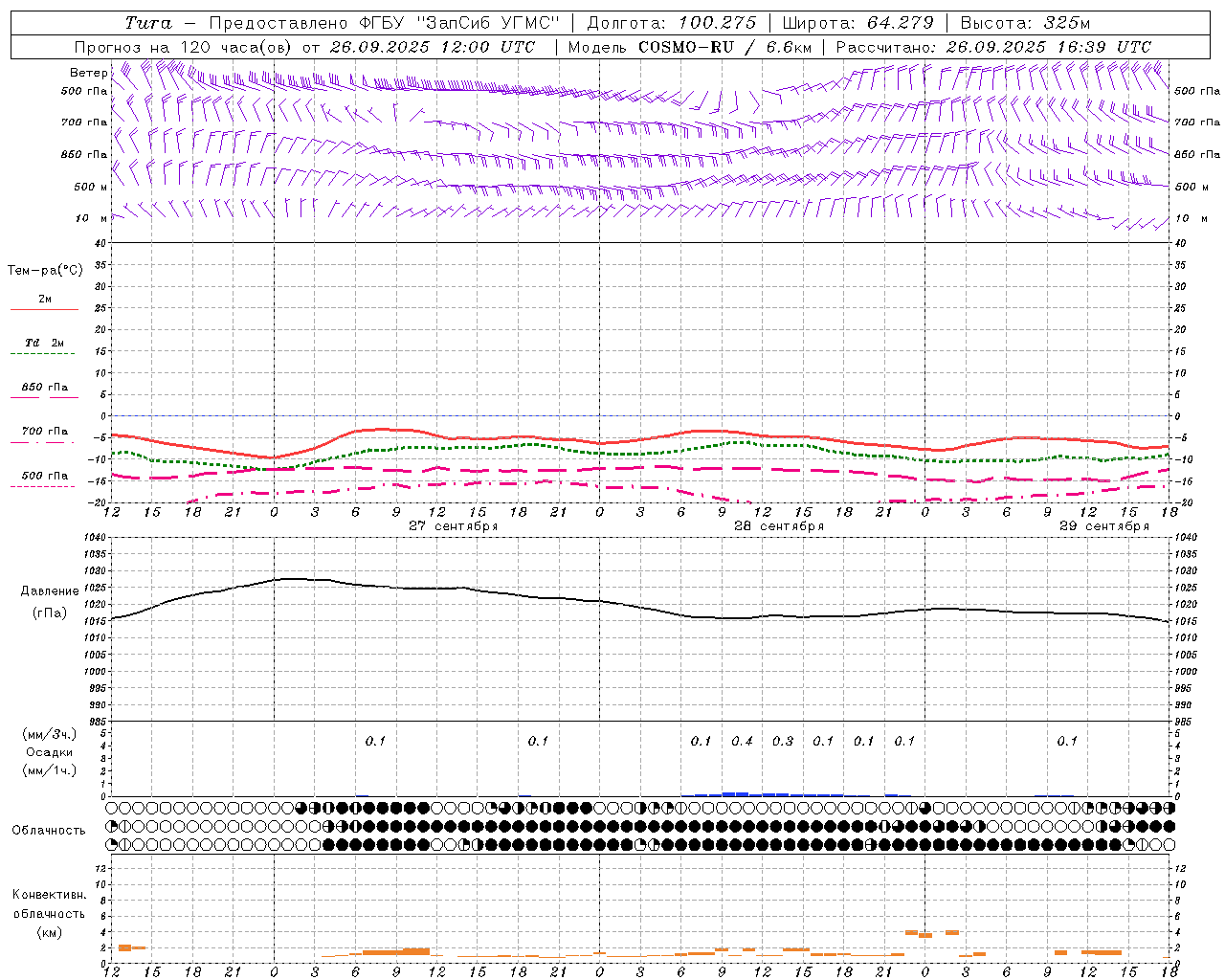Click the precipitation value "0.4"
The width and height of the screenshot is (1225, 980).
pos(742,741)
